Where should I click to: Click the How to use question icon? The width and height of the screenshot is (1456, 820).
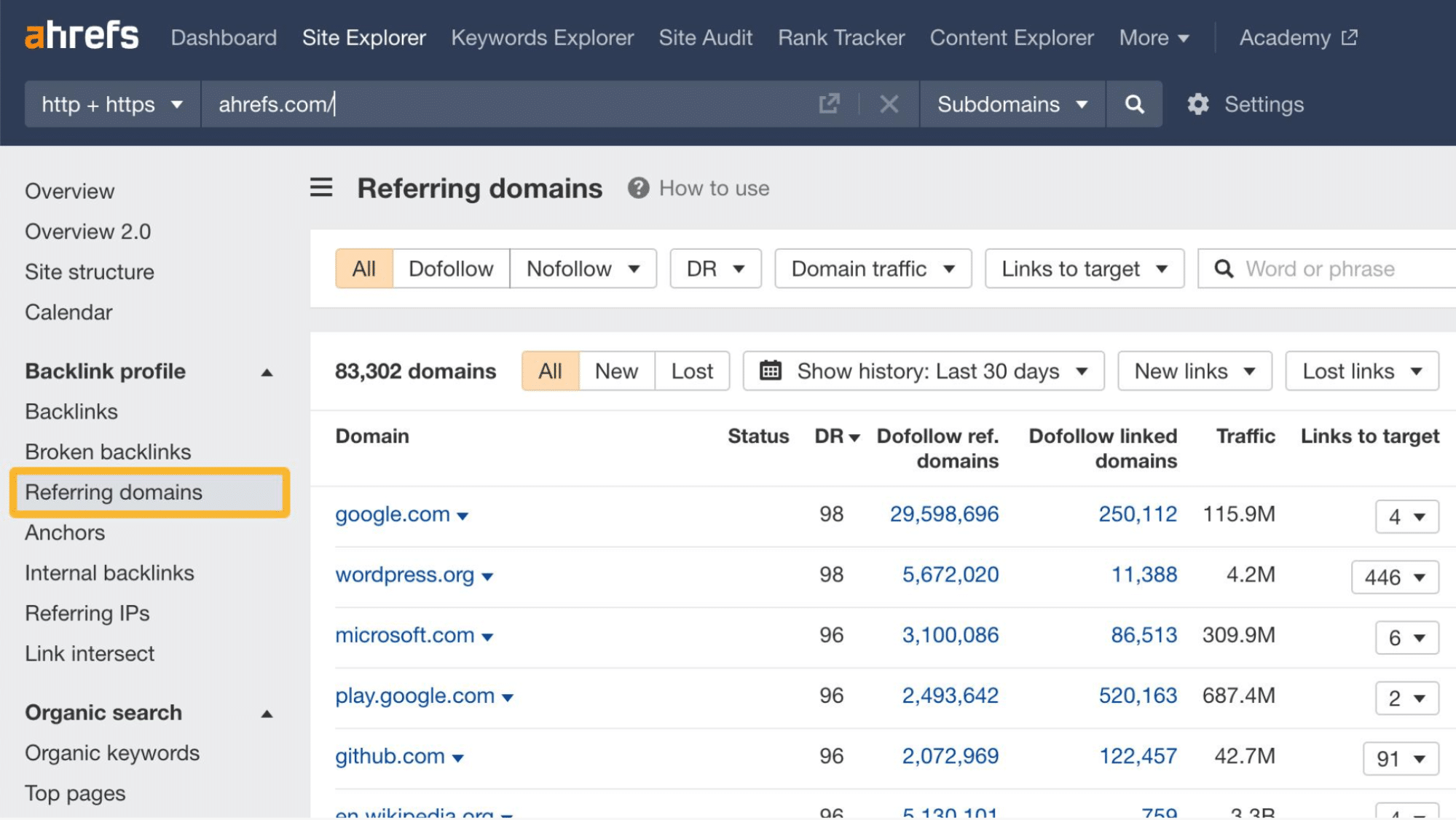[638, 188]
